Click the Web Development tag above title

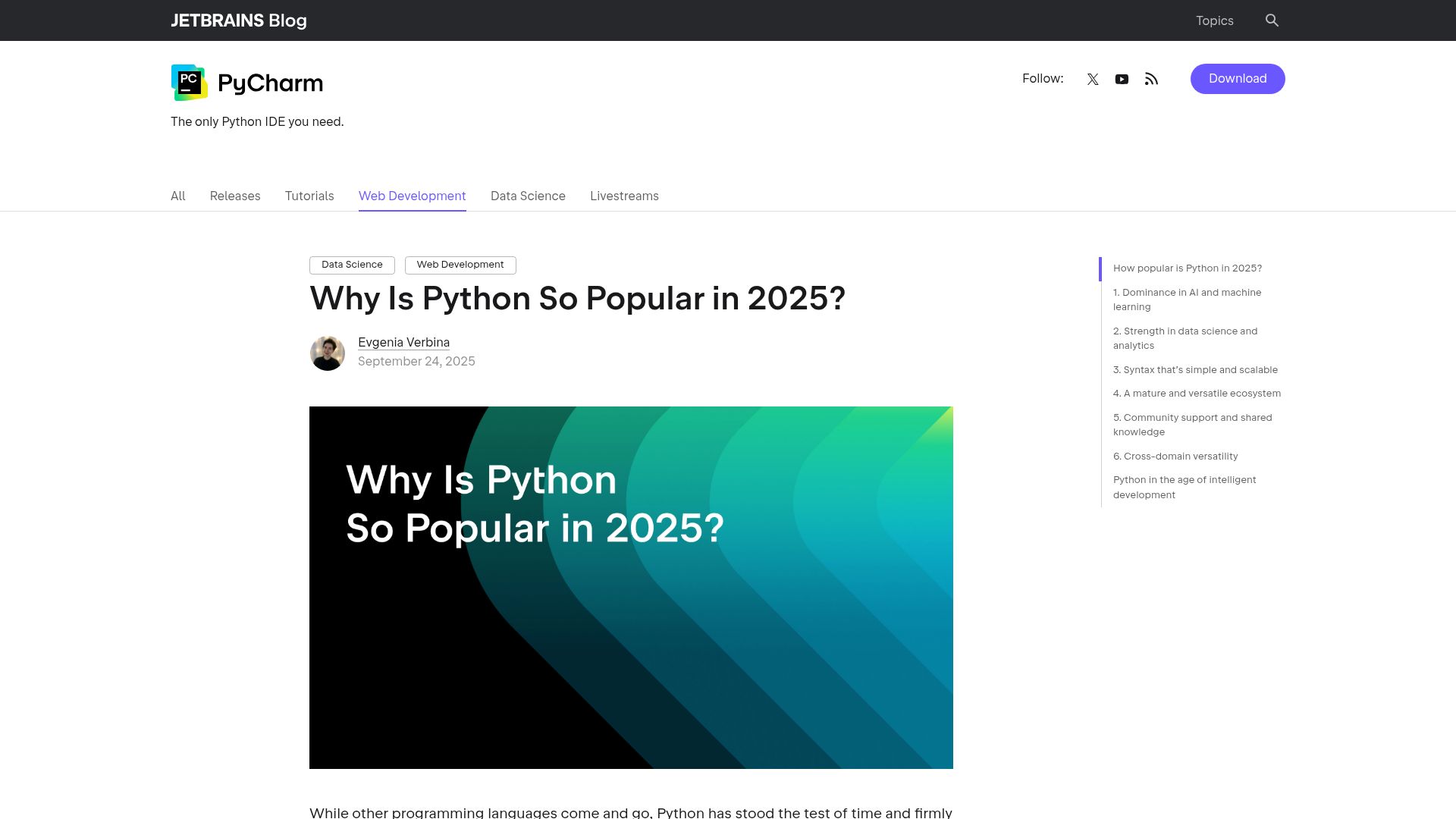coord(460,265)
